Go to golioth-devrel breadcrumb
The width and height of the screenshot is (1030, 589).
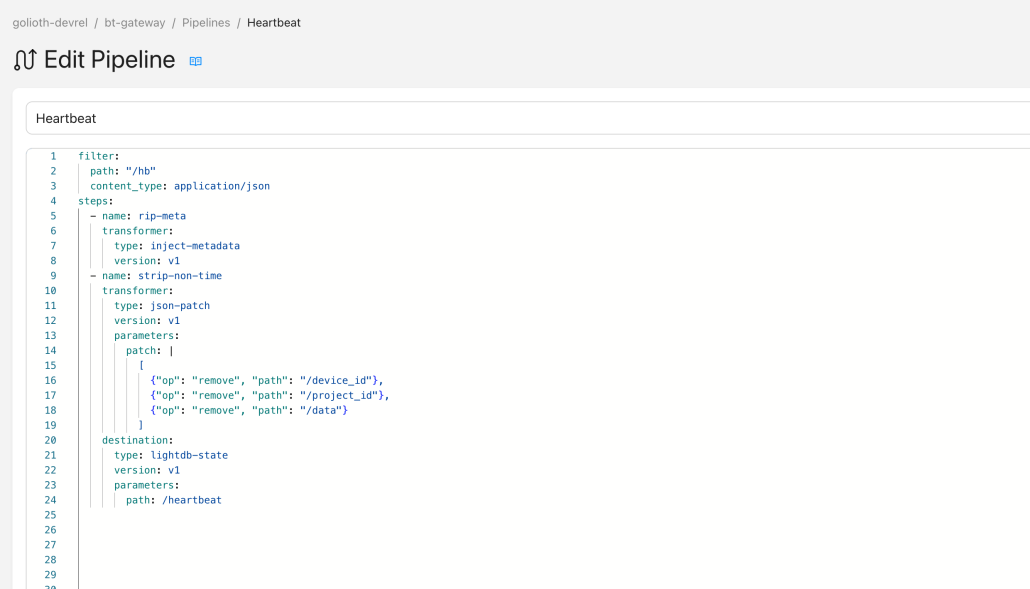(50, 22)
